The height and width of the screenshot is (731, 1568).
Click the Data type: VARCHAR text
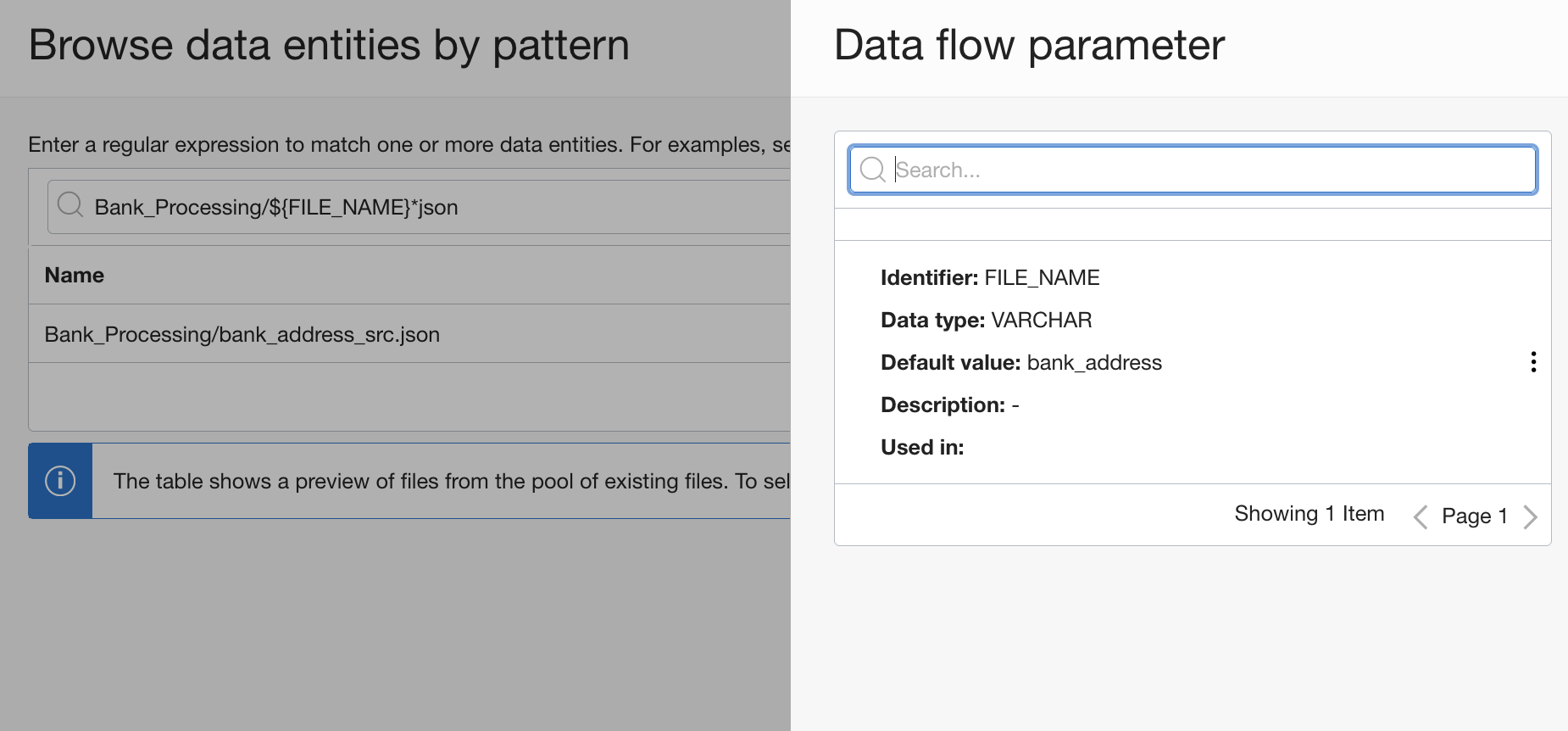coord(987,320)
